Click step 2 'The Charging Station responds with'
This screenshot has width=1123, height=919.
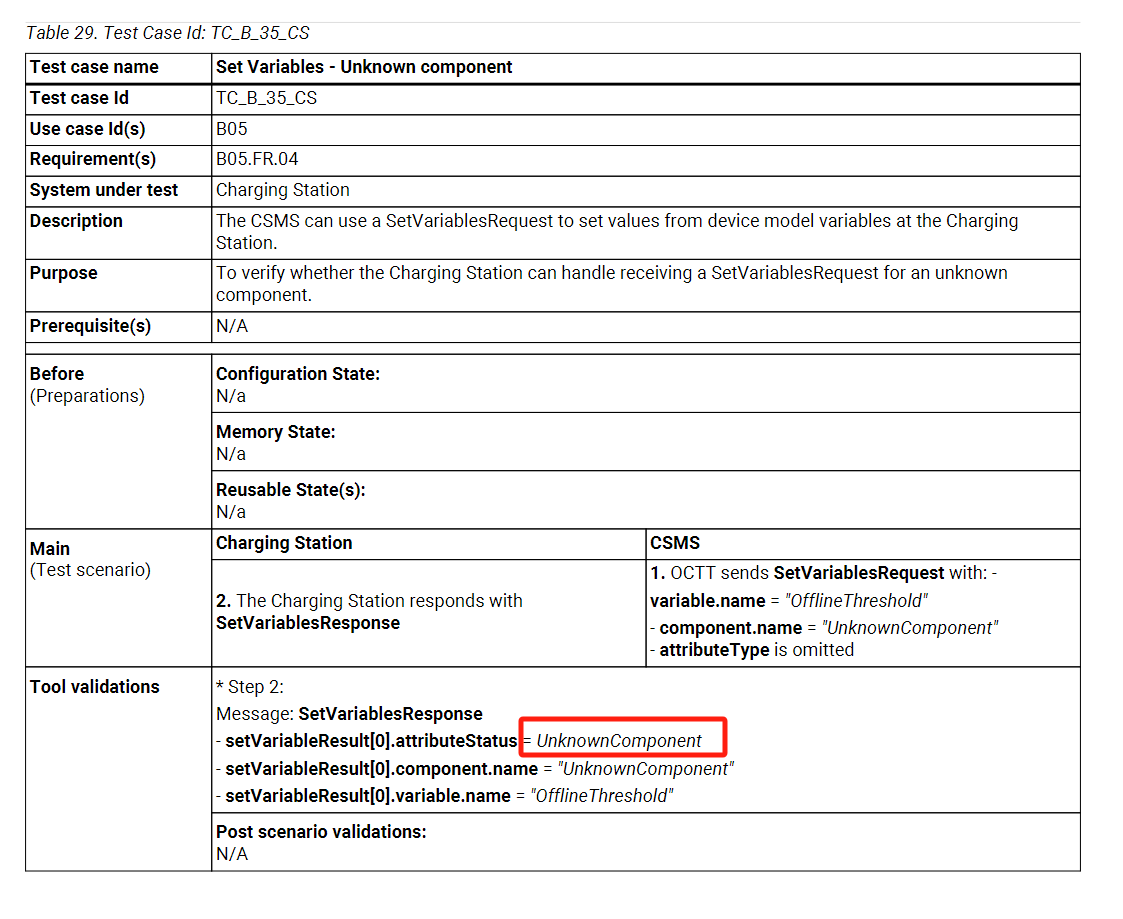tap(370, 601)
